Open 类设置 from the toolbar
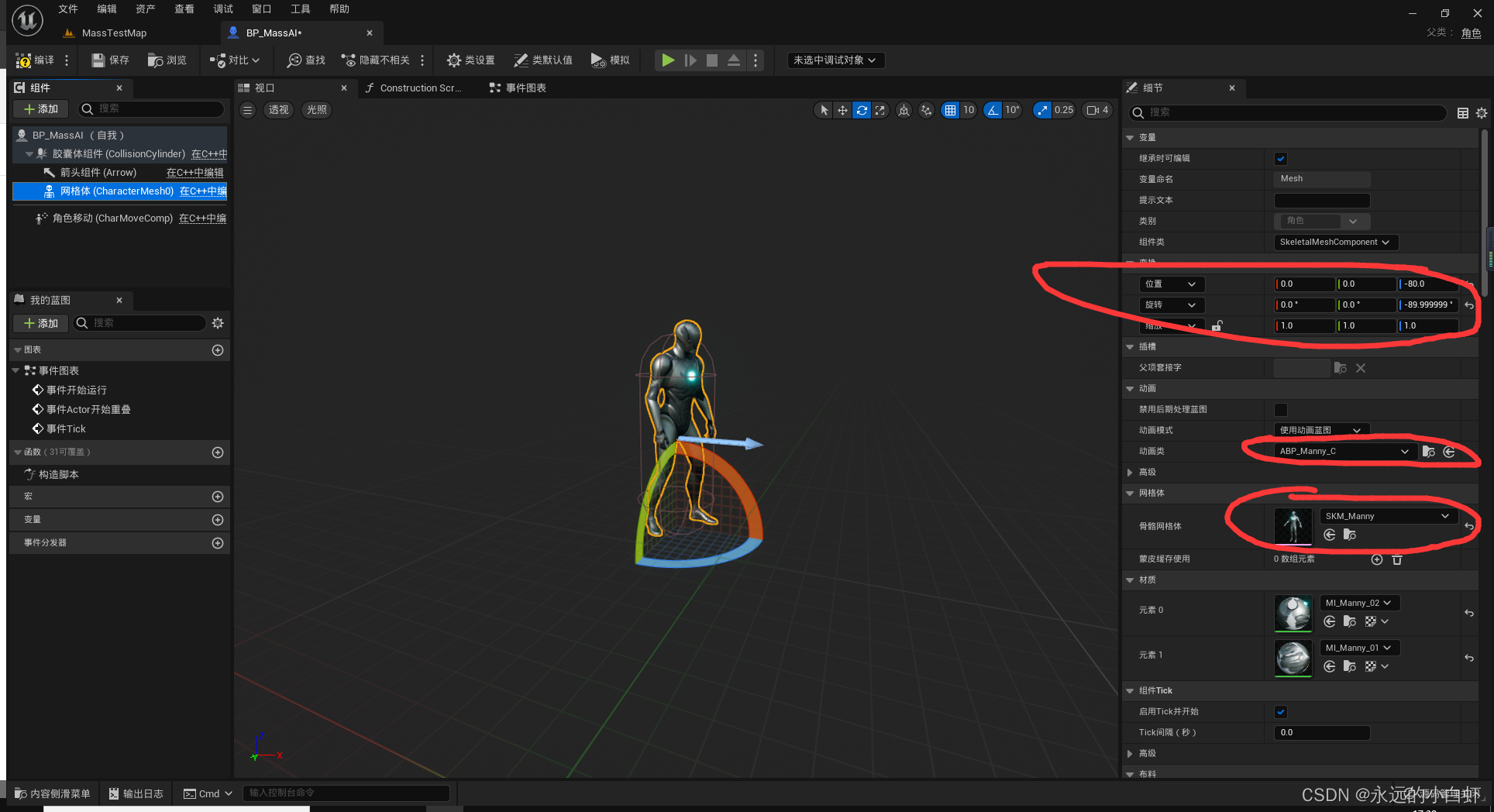Viewport: 1494px width, 812px height. click(470, 60)
